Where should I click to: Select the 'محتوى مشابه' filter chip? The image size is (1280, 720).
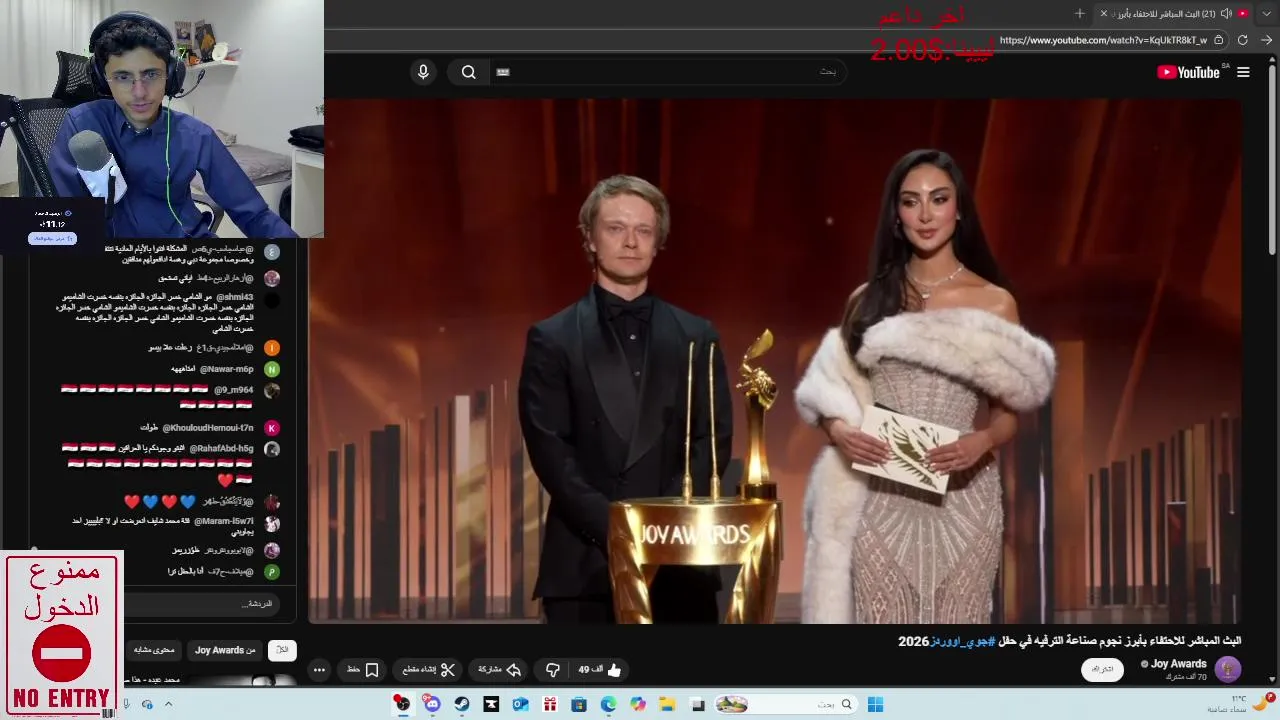pyautogui.click(x=154, y=650)
